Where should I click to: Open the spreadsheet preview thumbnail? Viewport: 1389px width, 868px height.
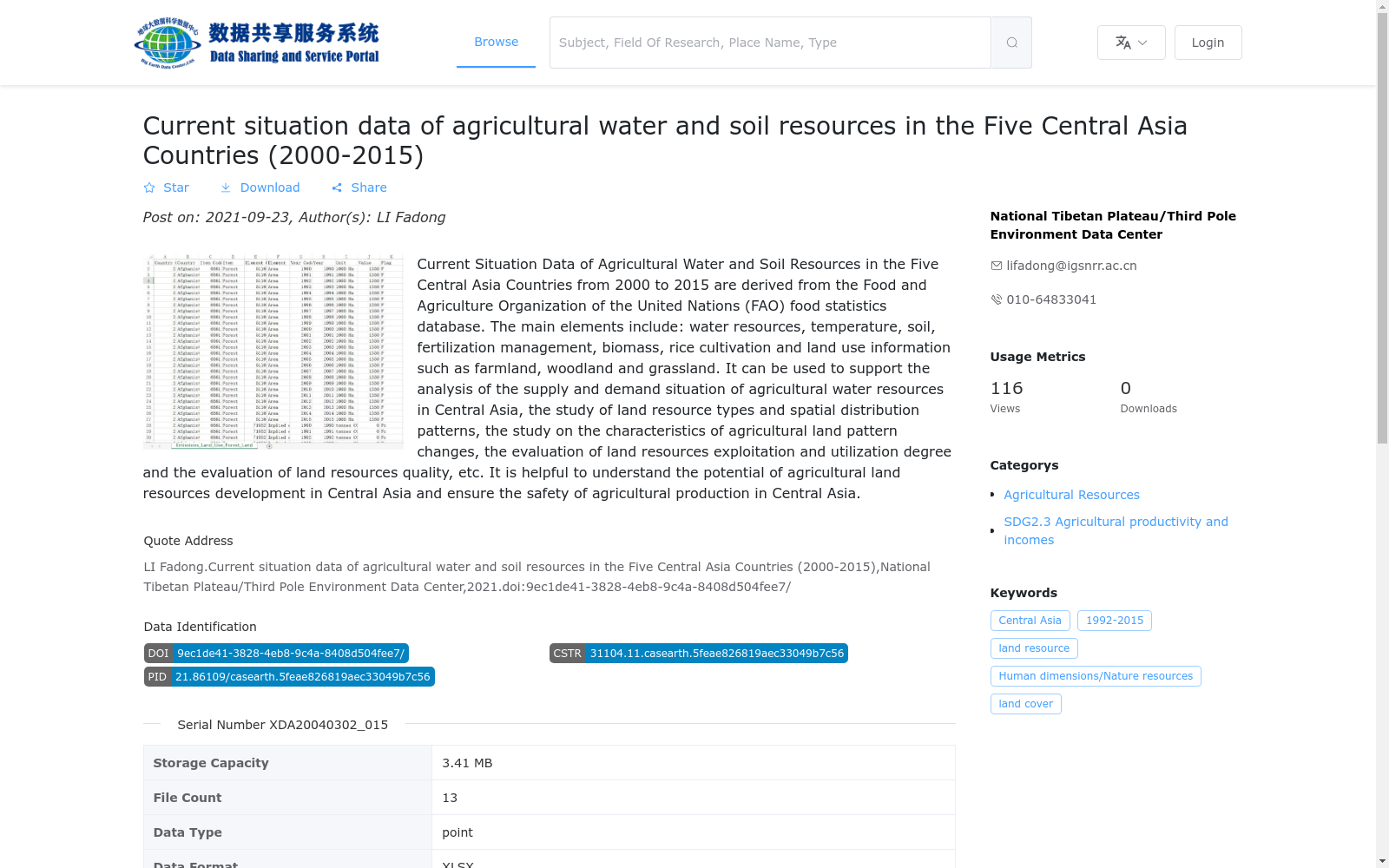(x=273, y=352)
